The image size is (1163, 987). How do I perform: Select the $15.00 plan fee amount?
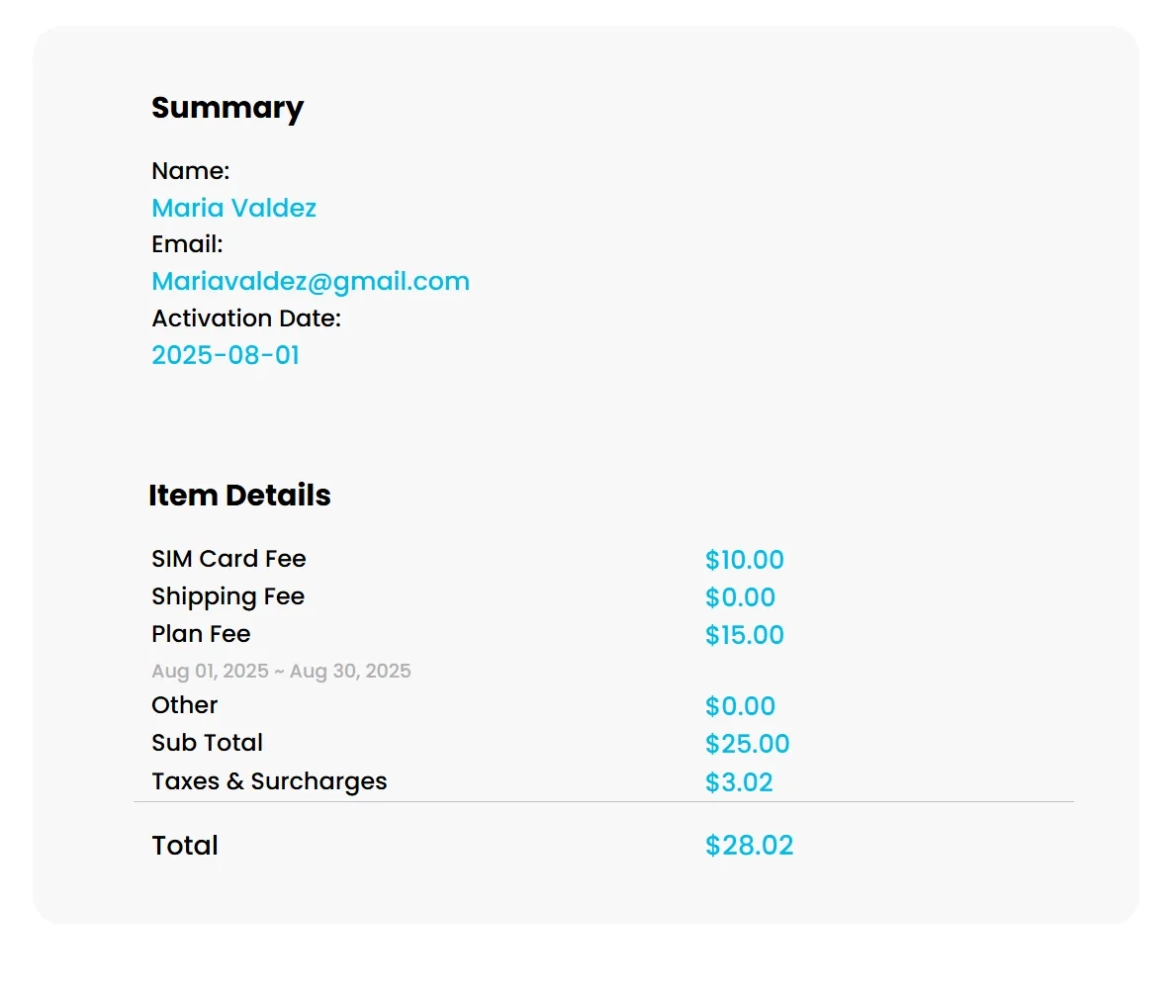tap(744, 635)
